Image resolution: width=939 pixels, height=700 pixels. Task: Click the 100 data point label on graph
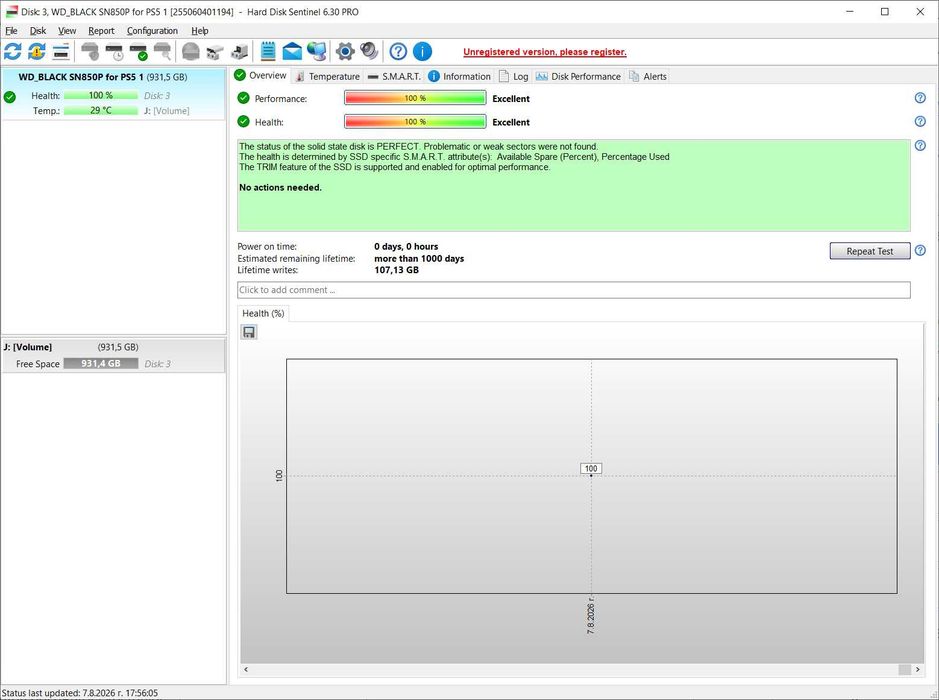pyautogui.click(x=591, y=468)
